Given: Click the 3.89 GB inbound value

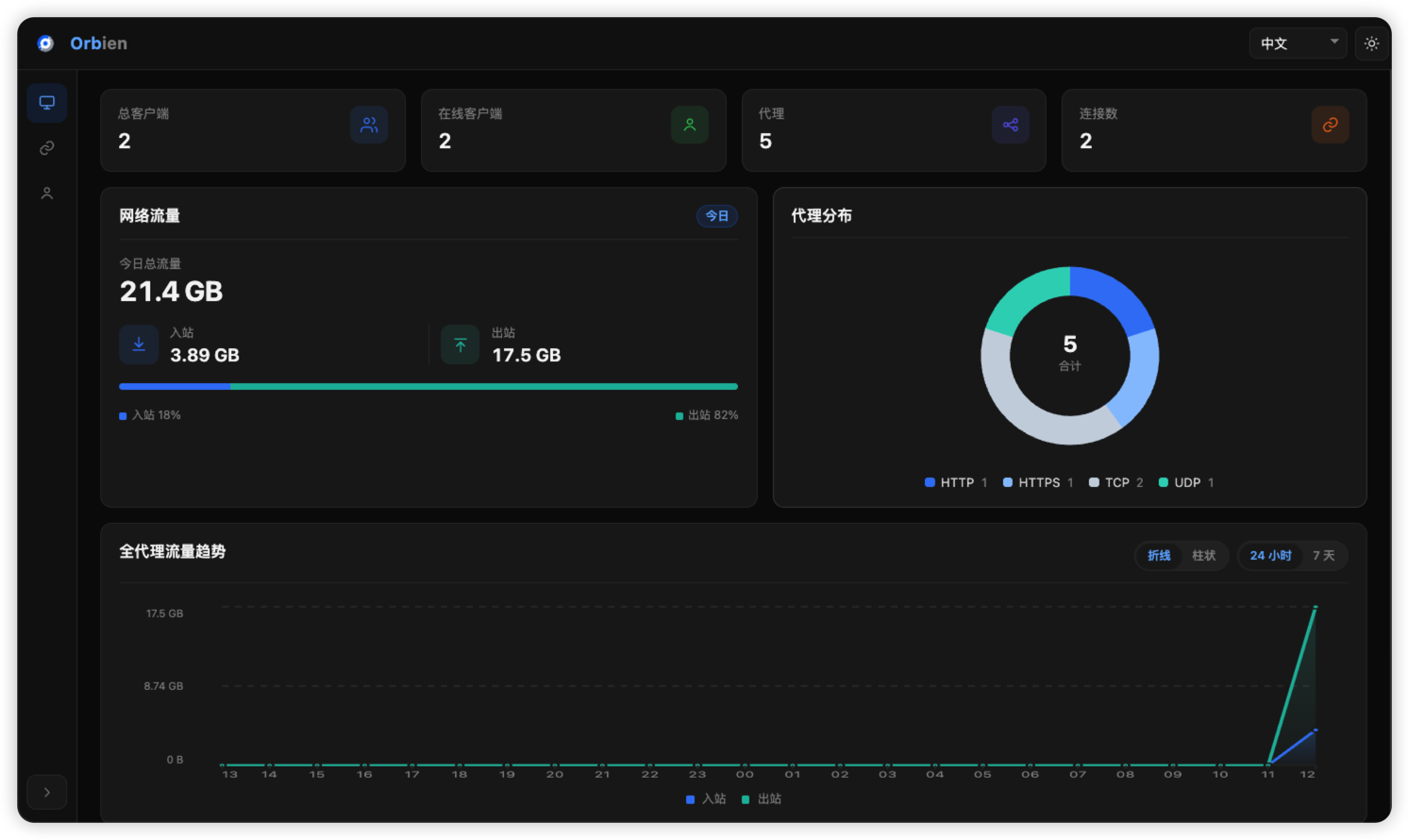Looking at the screenshot, I should tap(205, 356).
